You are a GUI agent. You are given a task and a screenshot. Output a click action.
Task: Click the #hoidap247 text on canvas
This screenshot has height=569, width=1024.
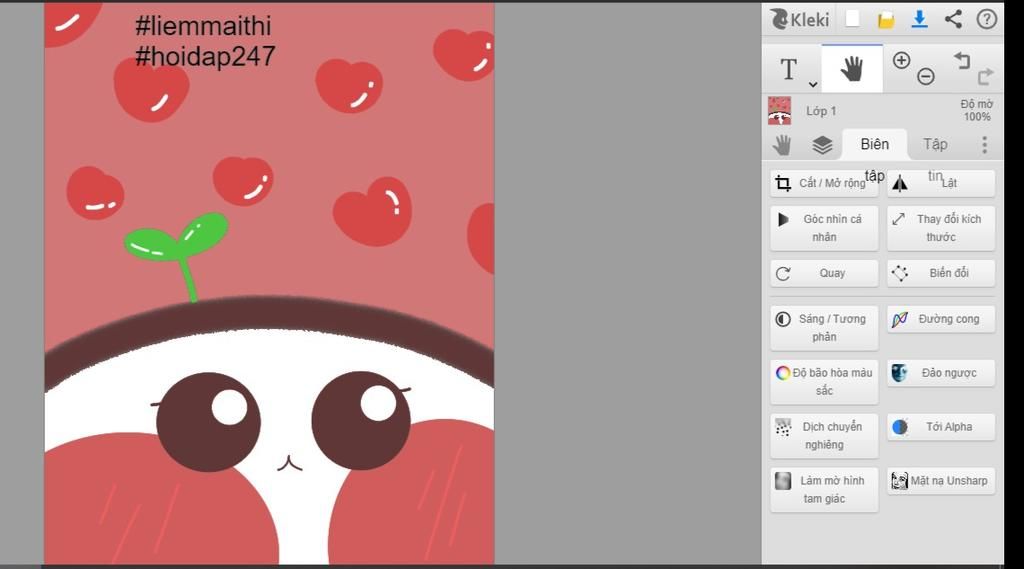tap(205, 56)
